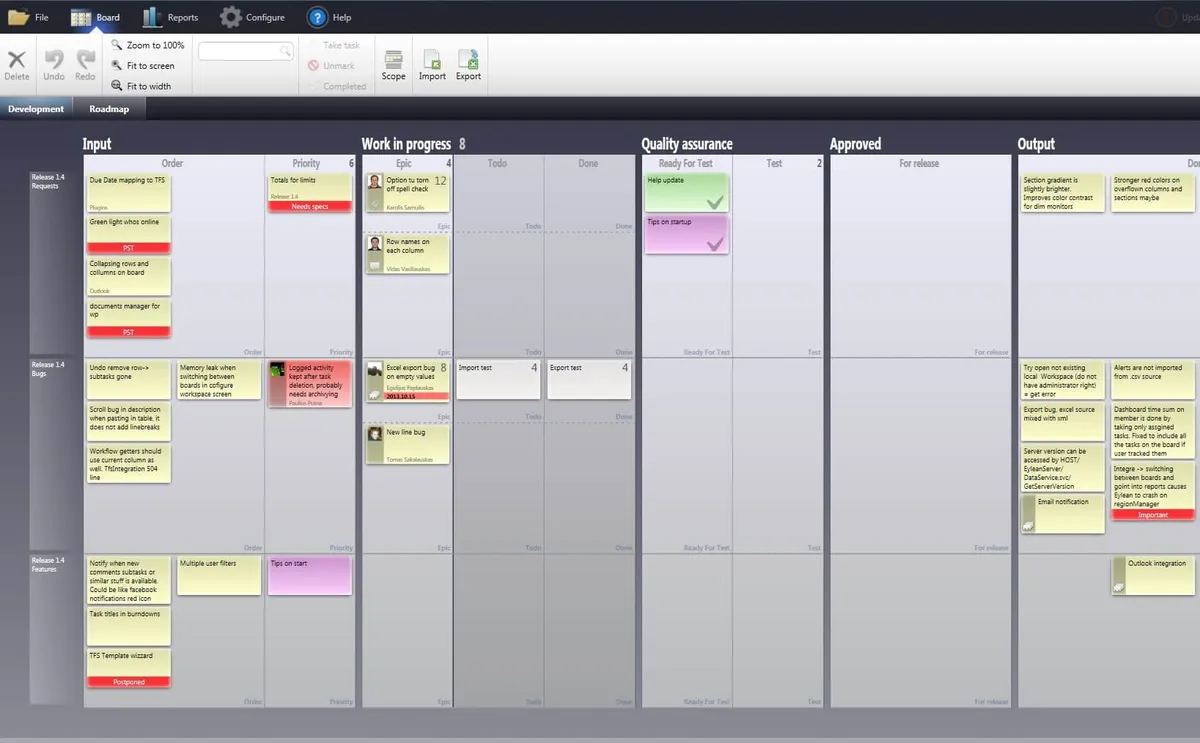Click the Order column header
1200x743 pixels.
click(172, 163)
